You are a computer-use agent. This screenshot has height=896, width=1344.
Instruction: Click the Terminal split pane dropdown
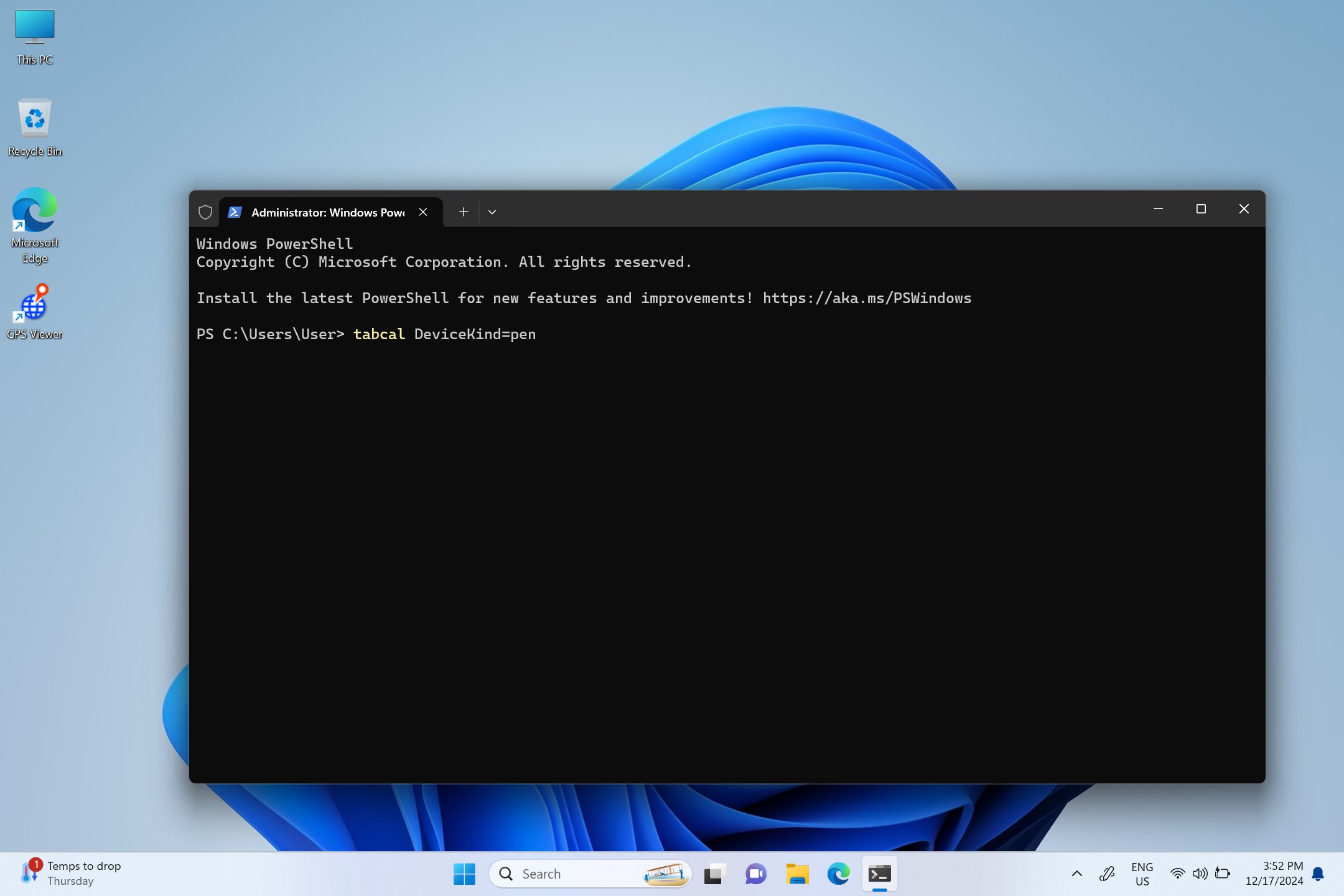pos(491,211)
